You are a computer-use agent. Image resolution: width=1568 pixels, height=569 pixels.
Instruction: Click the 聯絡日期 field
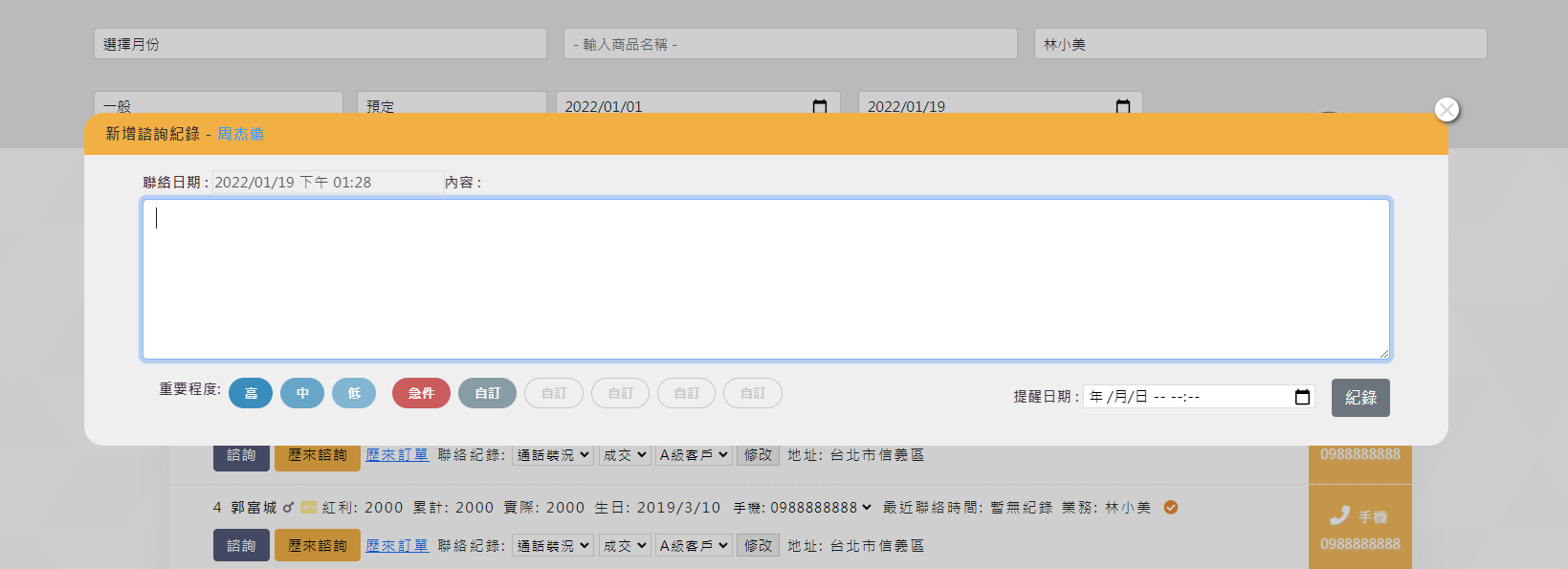pos(328,183)
